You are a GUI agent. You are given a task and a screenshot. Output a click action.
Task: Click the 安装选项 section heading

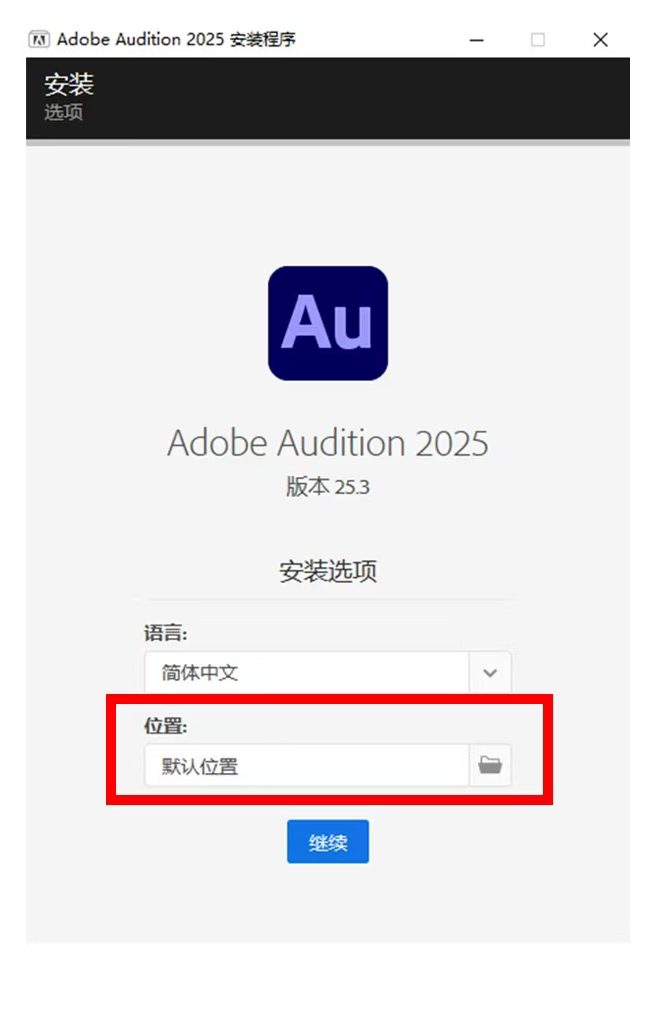pos(327,571)
